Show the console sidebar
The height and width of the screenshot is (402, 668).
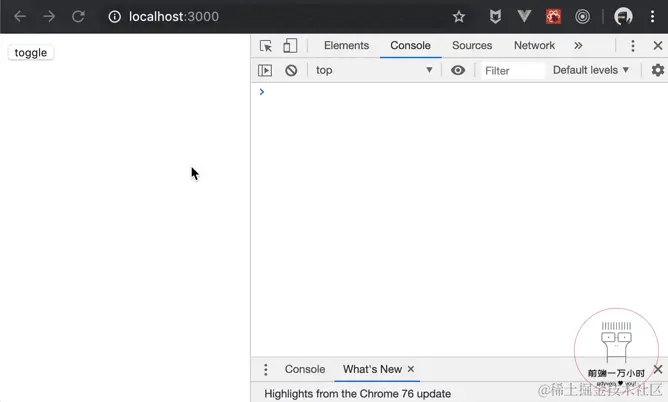265,70
